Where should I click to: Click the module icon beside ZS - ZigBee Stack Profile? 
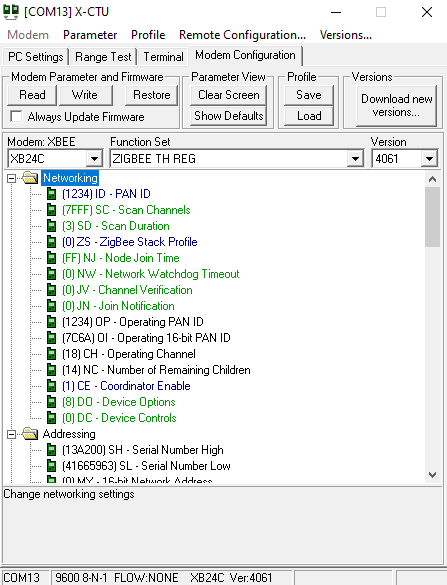tap(51, 242)
